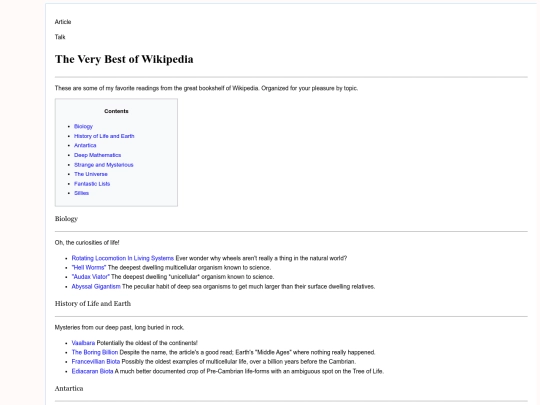Open the Vaalbara link
540x405 pixels.
pos(83,343)
